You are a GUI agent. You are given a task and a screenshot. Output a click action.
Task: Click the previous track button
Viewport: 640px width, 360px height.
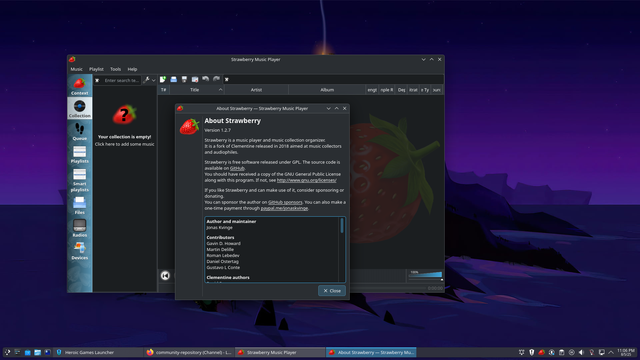click(165, 276)
